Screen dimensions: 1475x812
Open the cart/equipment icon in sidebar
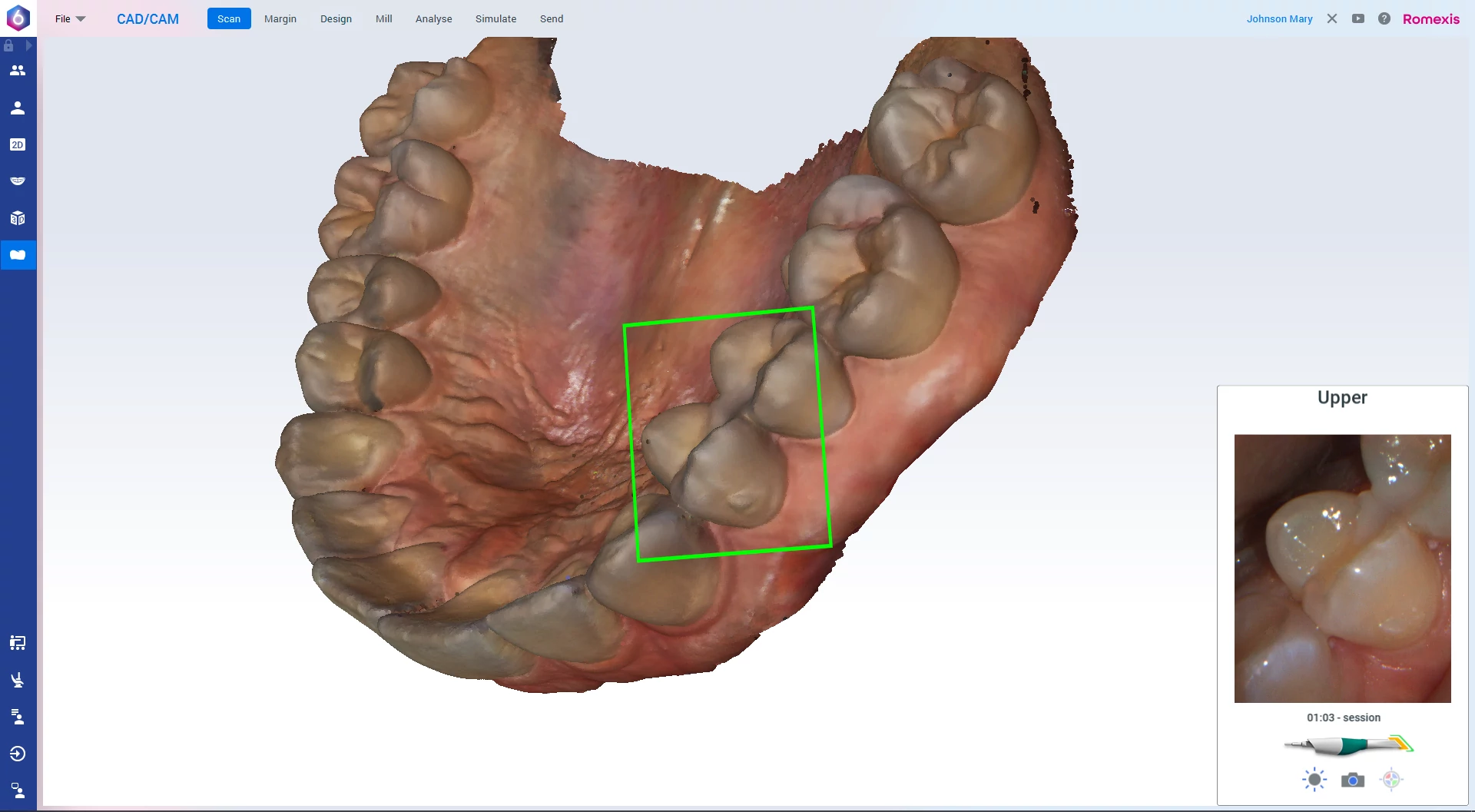[x=18, y=643]
